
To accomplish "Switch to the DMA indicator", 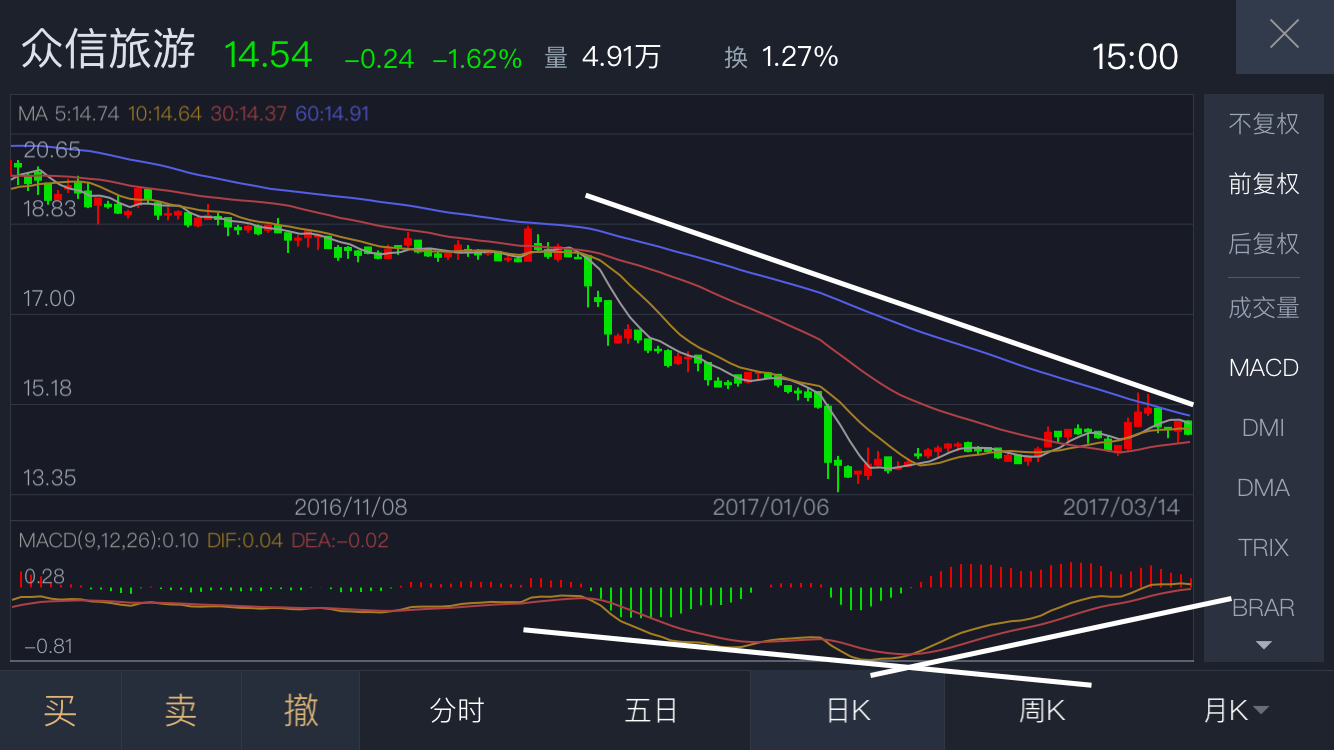I will point(1264,488).
